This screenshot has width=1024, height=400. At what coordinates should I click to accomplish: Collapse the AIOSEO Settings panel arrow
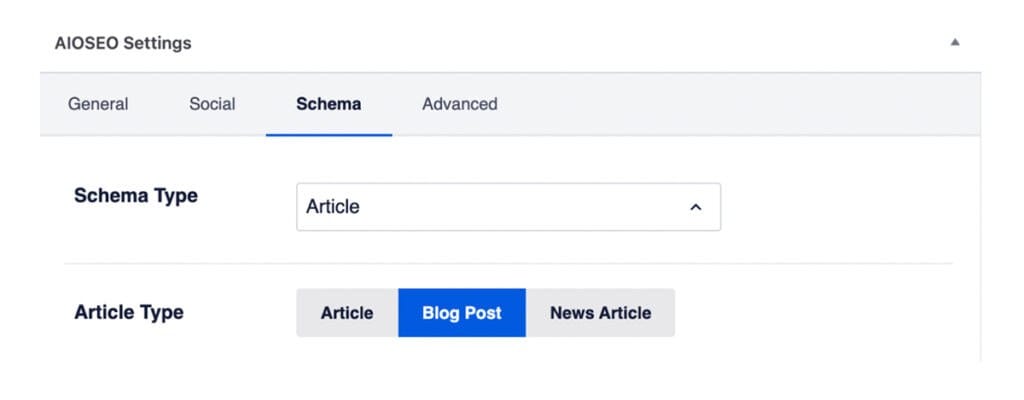point(955,42)
